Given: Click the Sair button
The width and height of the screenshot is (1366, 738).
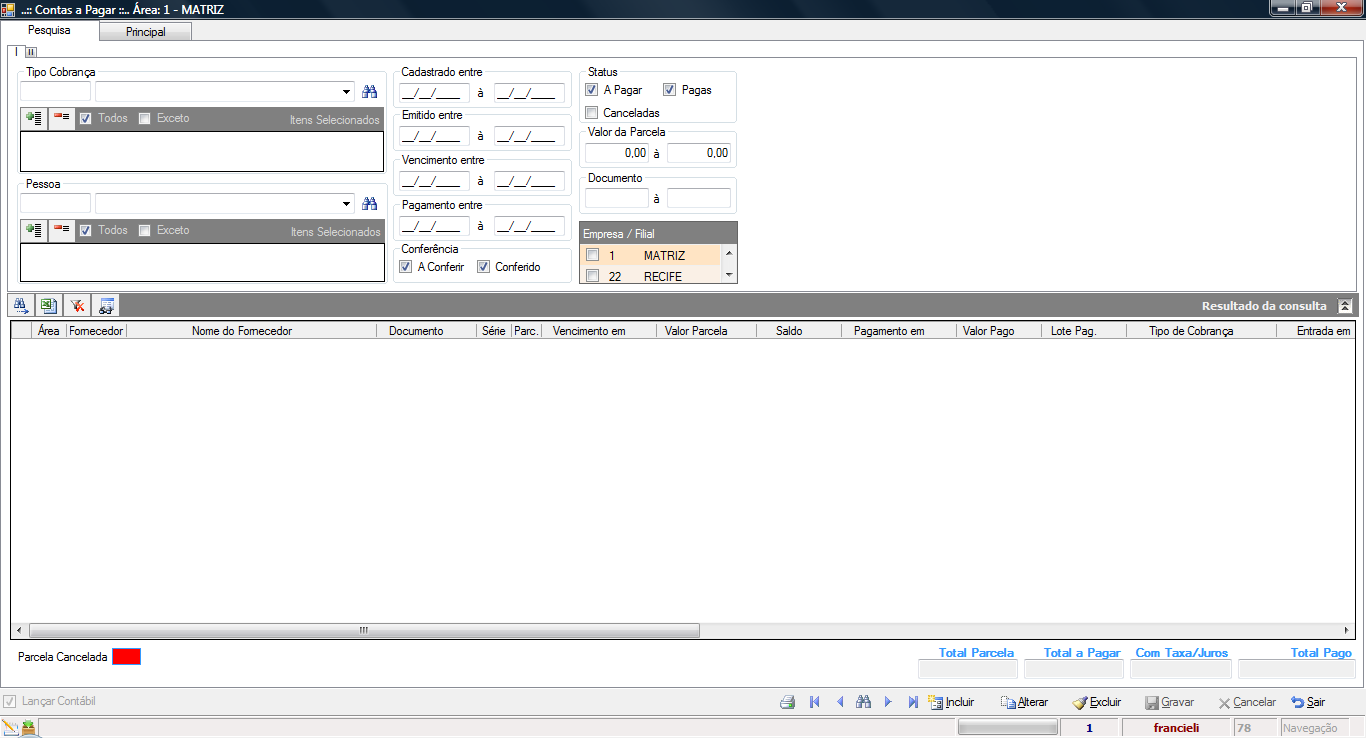Looking at the screenshot, I should (x=1308, y=702).
